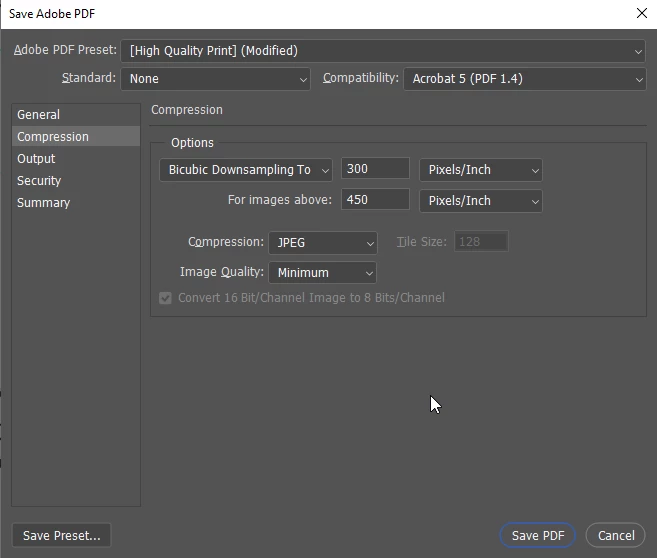Open the Standard dropdown set to None
657x558 pixels.
click(x=215, y=79)
